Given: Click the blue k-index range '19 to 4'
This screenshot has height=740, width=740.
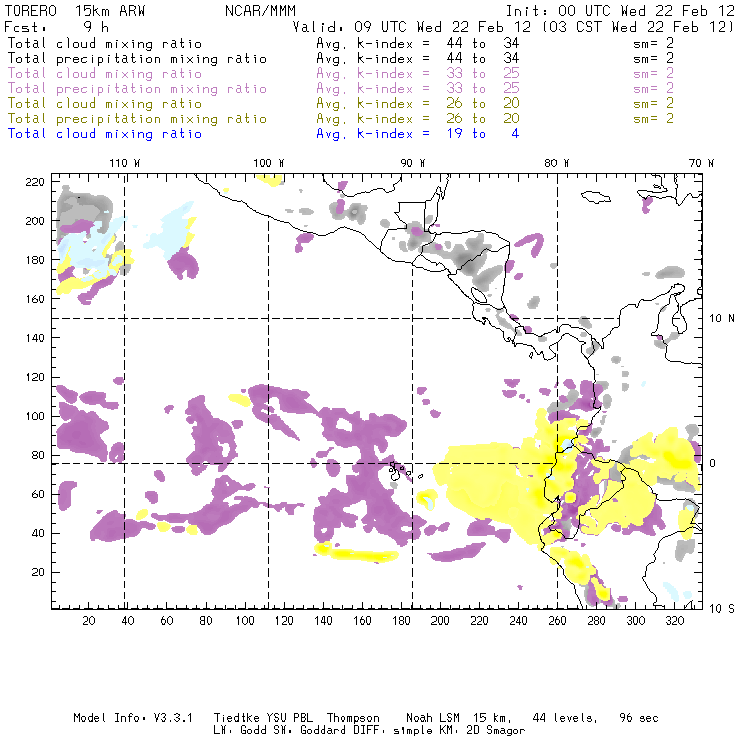Looking at the screenshot, I should point(482,134).
